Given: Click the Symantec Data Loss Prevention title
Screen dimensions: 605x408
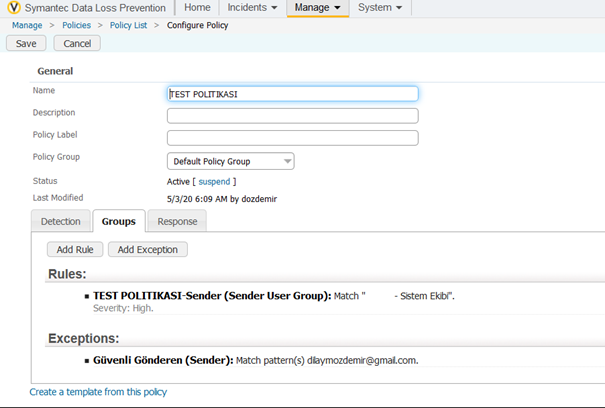Looking at the screenshot, I should point(95,8).
